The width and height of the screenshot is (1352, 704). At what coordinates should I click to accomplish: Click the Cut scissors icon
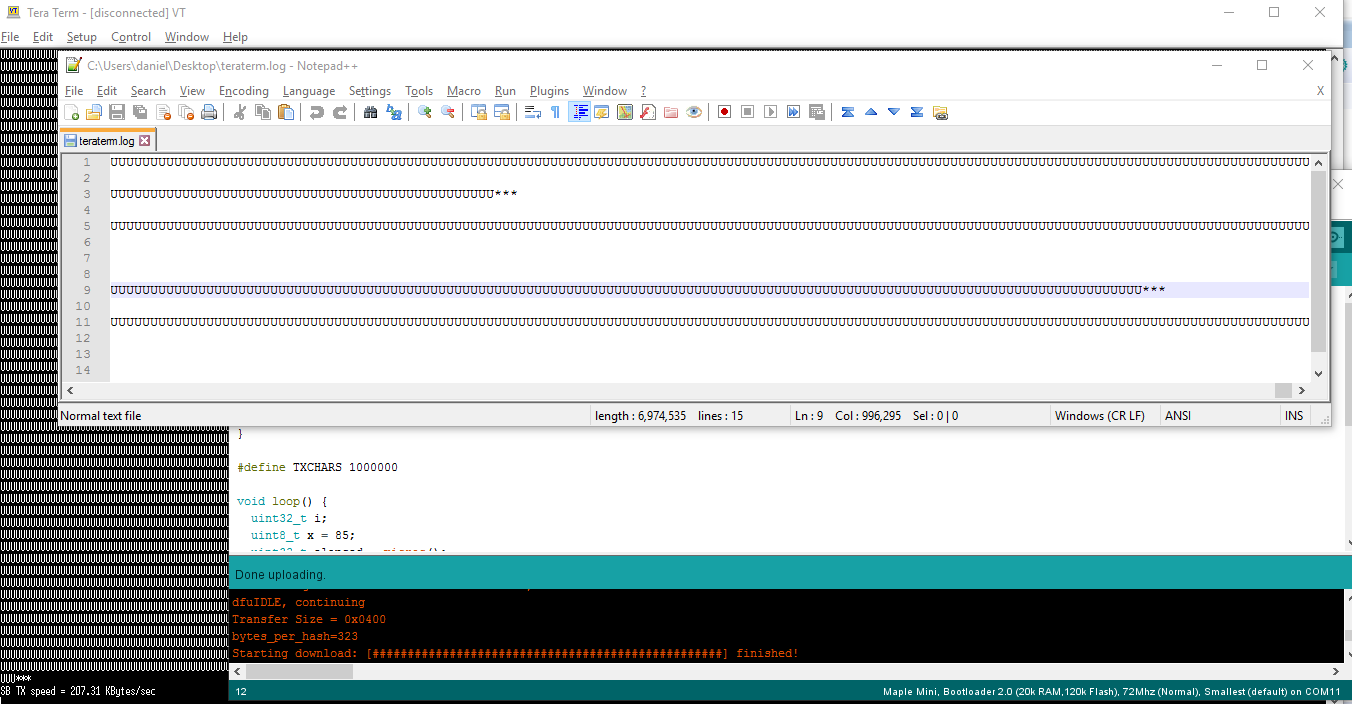click(x=240, y=112)
